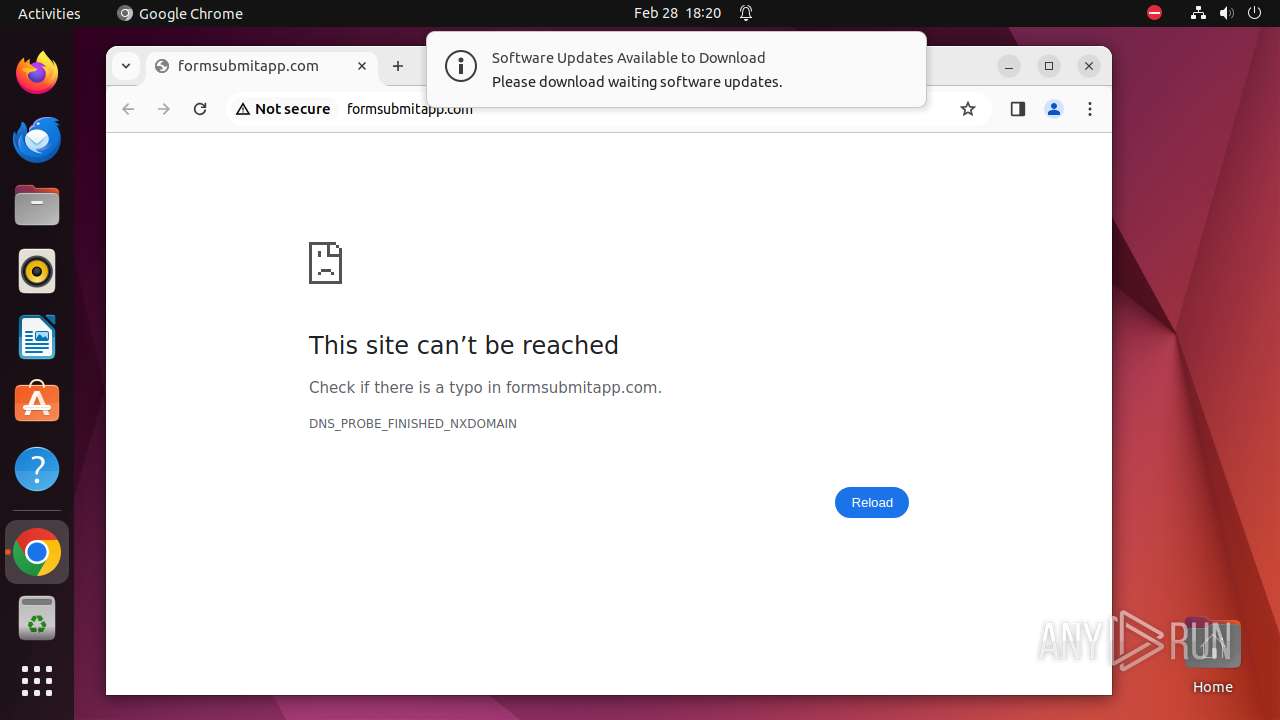Maximize the Chrome window
1280x720 pixels.
click(1049, 66)
